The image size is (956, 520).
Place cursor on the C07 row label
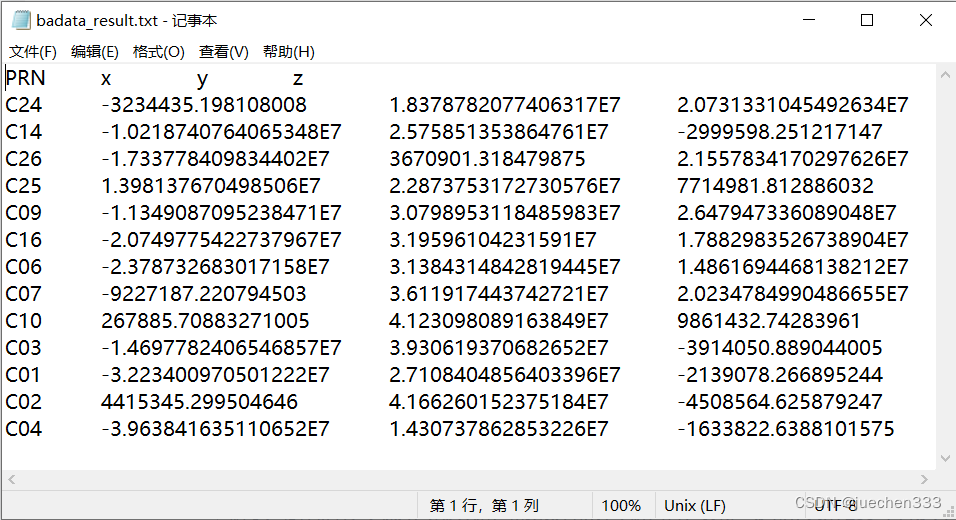pyautogui.click(x=24, y=294)
